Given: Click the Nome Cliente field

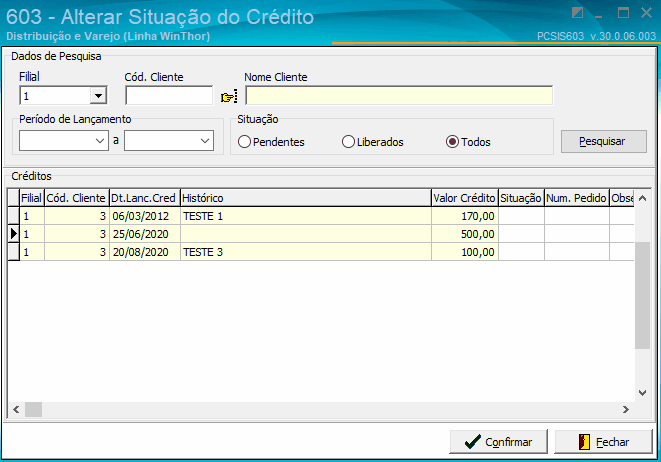Looking at the screenshot, I should pyautogui.click(x=399, y=95).
